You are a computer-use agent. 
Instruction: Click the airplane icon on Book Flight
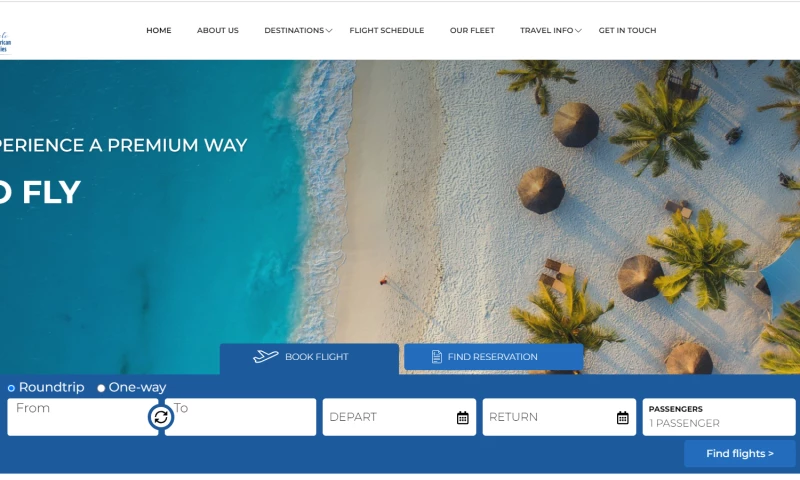[266, 357]
